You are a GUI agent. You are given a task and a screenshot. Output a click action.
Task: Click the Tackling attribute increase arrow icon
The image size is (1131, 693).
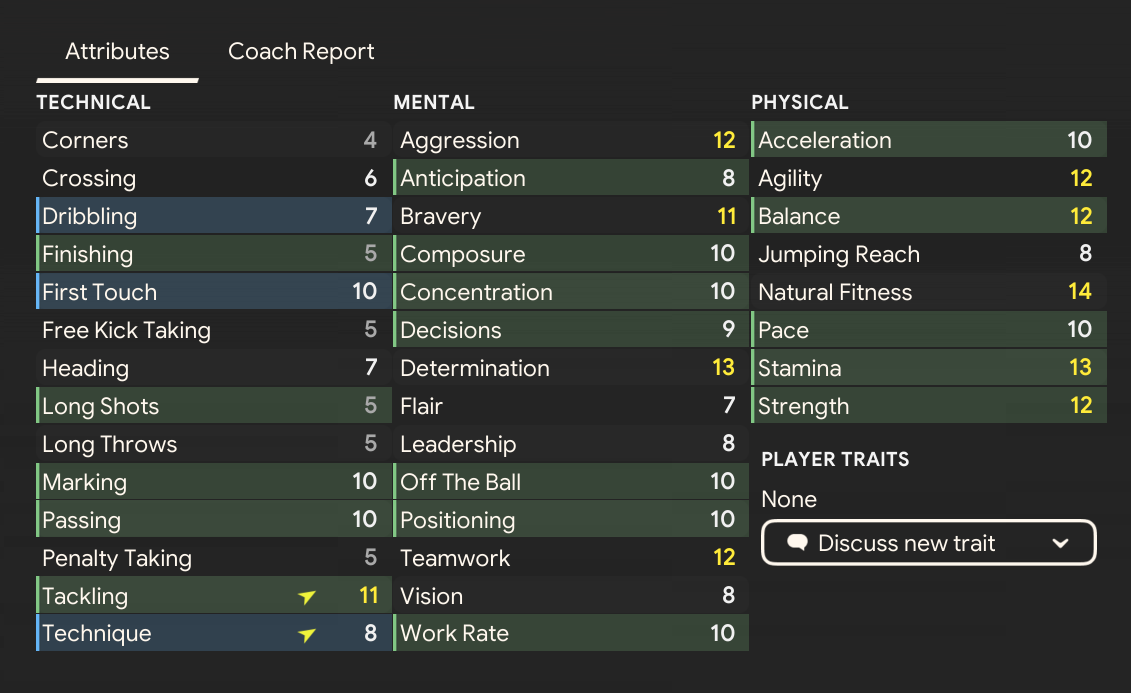pos(307,597)
